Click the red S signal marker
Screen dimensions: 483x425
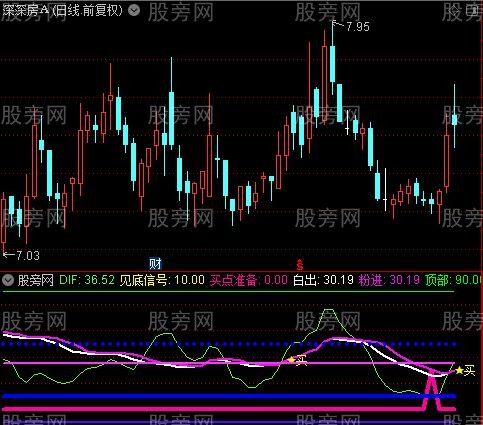(x=300, y=265)
